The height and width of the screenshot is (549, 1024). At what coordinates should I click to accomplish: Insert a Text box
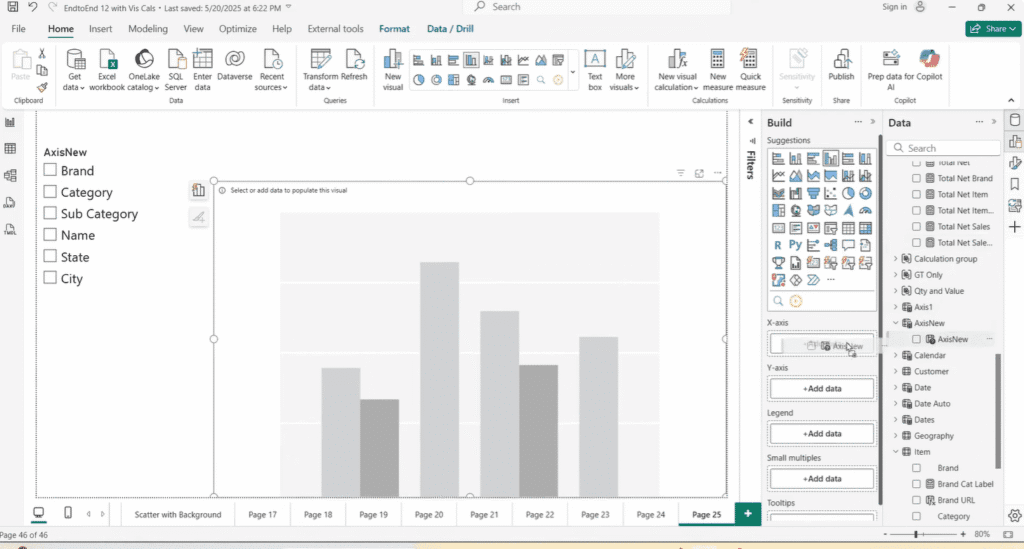click(594, 70)
